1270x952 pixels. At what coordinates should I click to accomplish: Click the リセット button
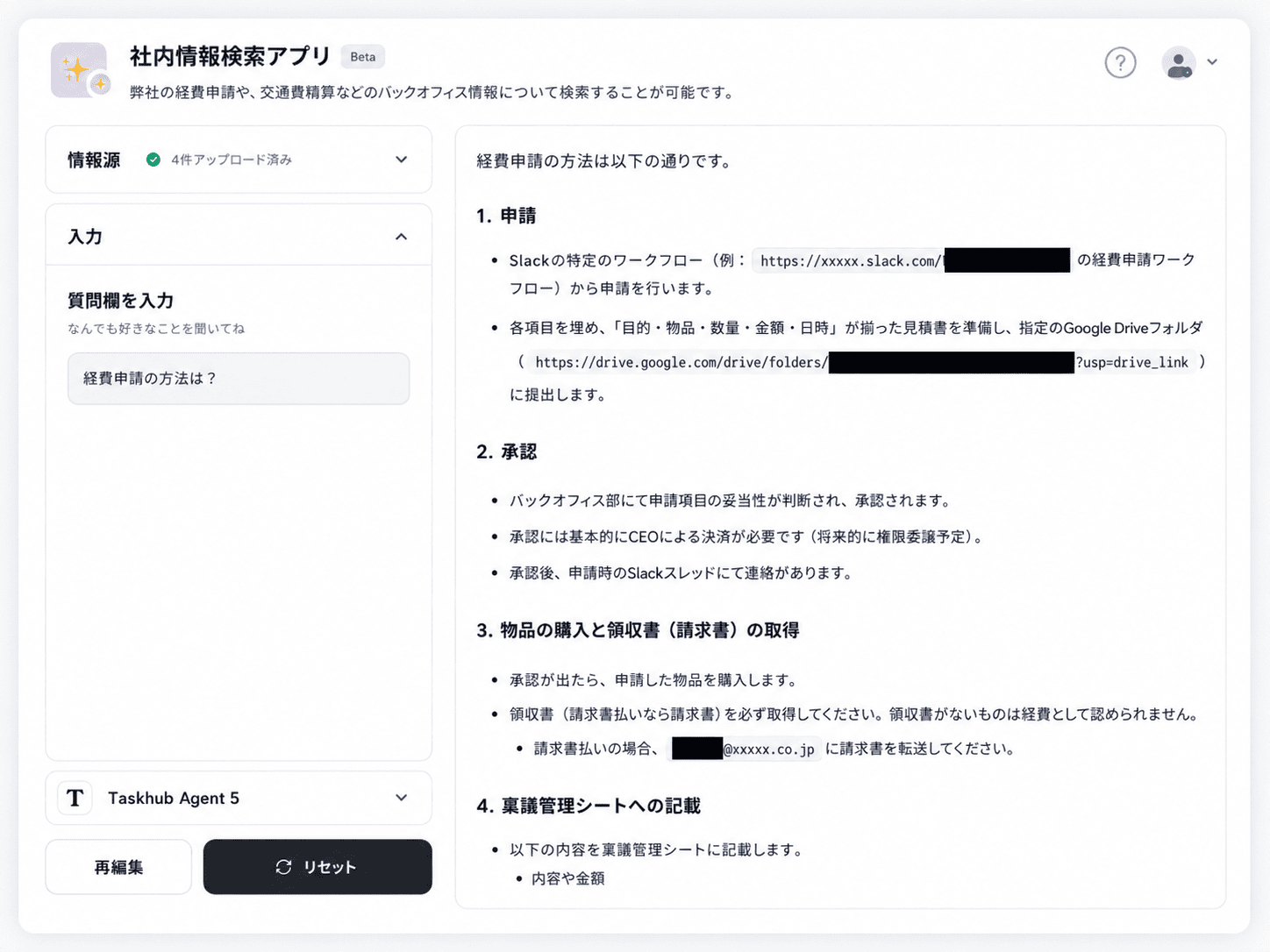(x=317, y=867)
